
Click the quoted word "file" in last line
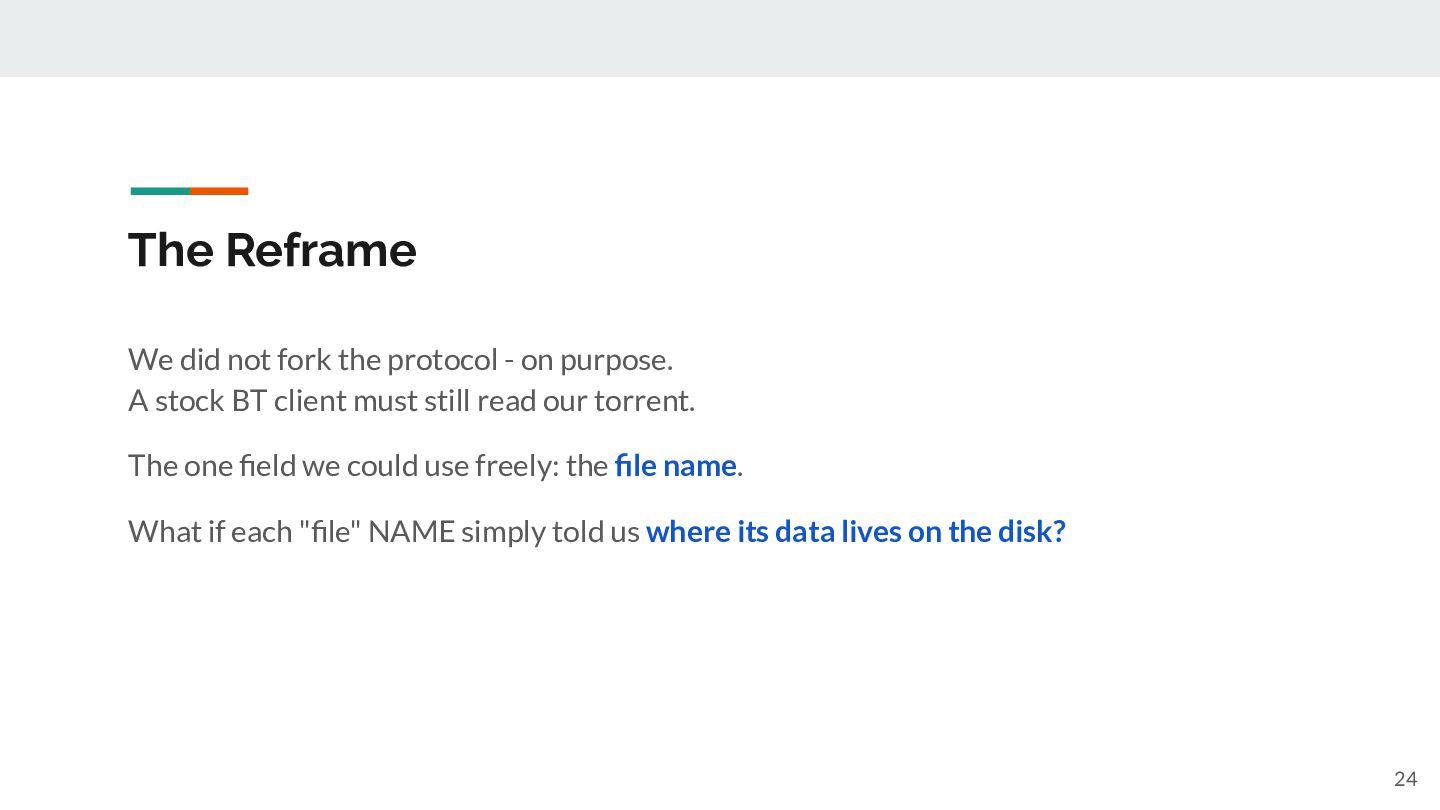(x=330, y=531)
